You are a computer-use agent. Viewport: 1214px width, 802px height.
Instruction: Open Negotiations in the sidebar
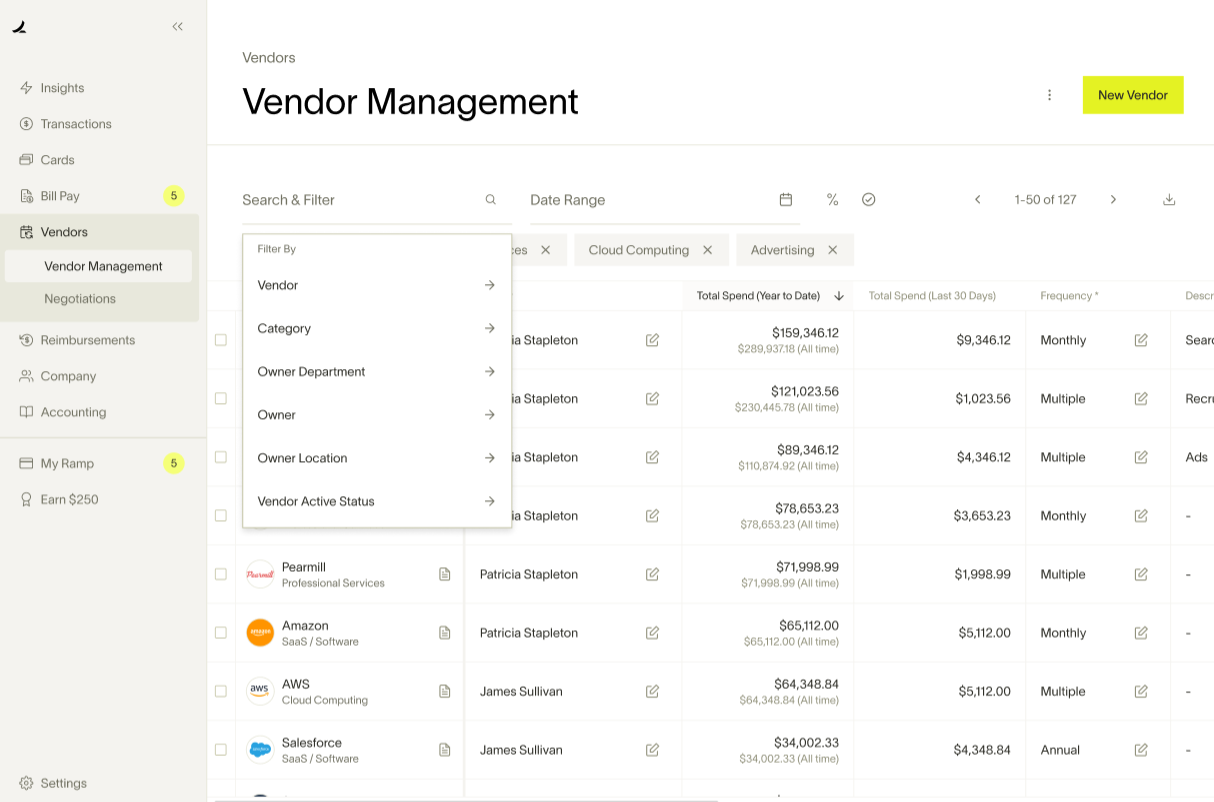[80, 299]
